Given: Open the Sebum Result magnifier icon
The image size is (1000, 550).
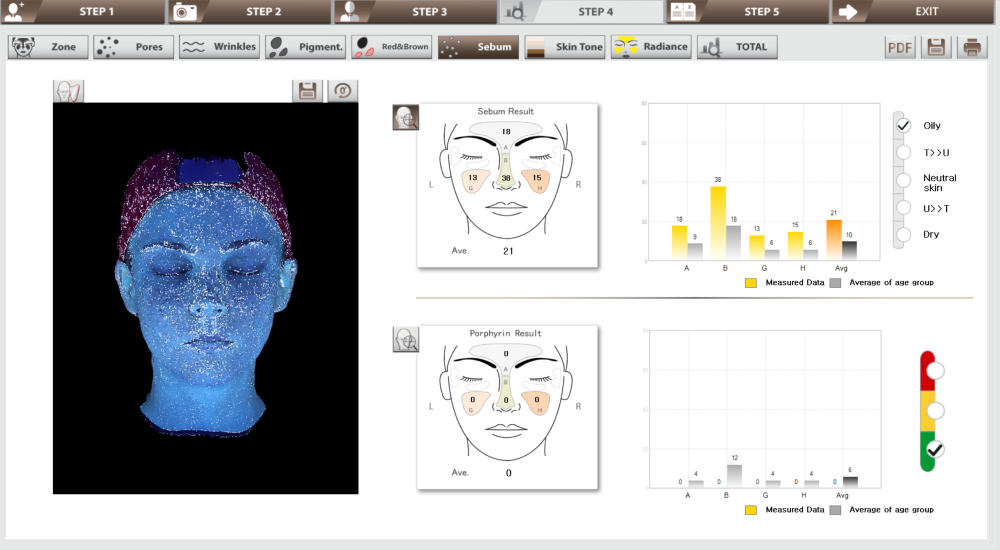Looking at the screenshot, I should click(x=406, y=117).
